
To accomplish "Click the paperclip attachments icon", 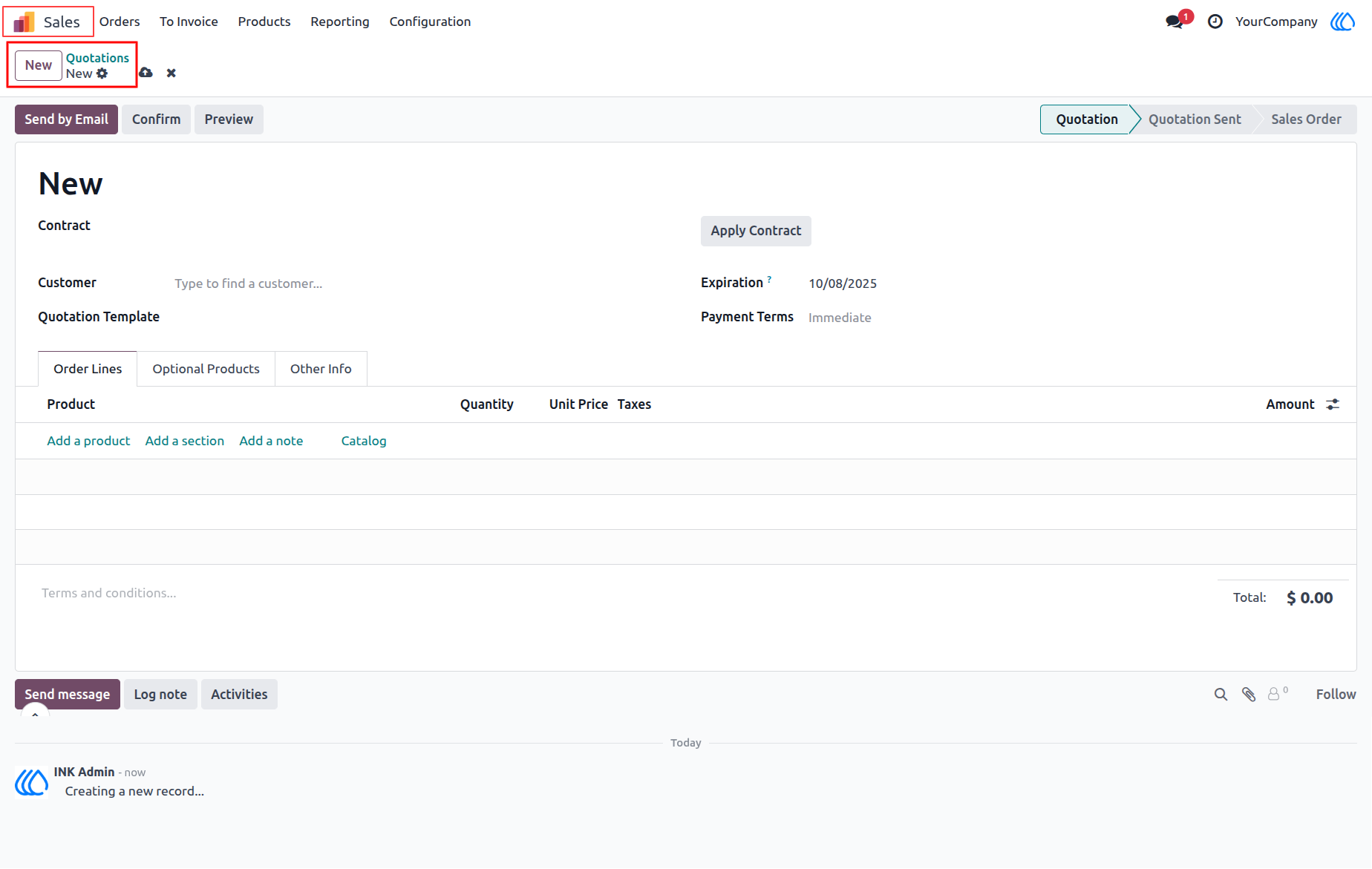I will (x=1249, y=695).
